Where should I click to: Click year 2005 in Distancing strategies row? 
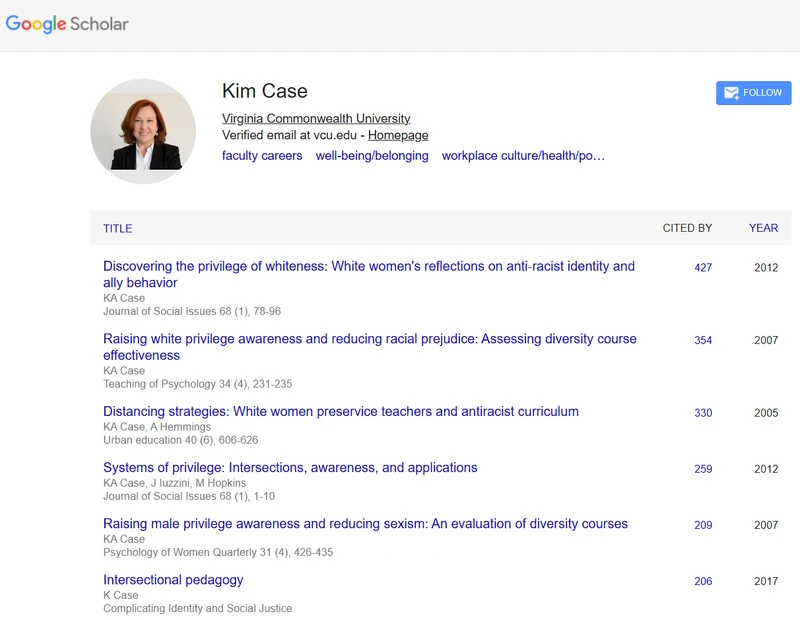coord(766,413)
